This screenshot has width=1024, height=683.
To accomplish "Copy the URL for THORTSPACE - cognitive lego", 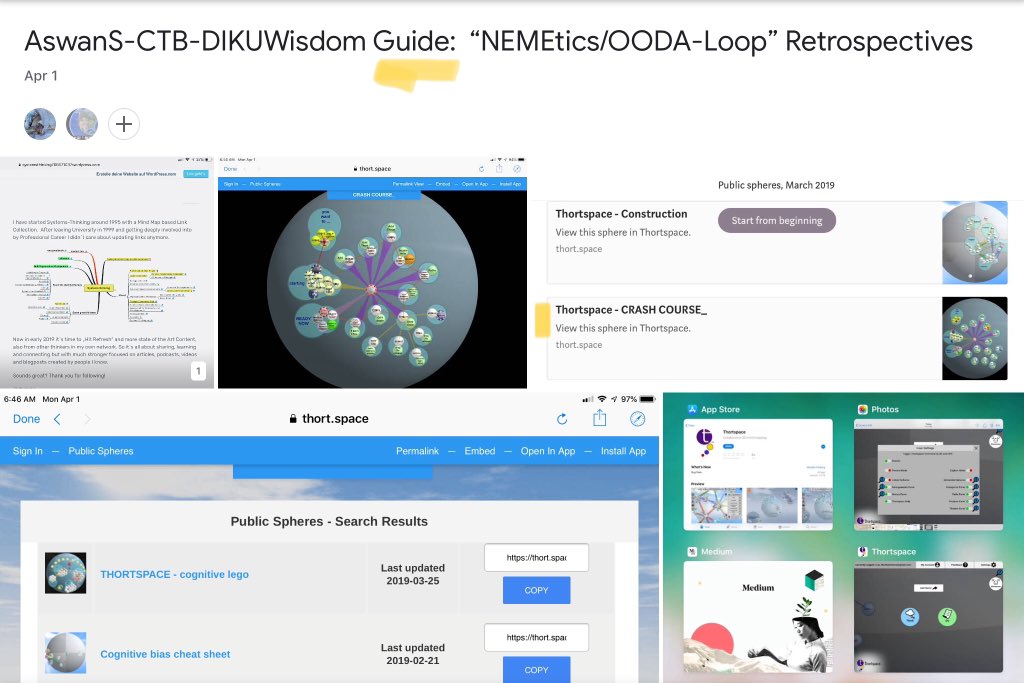I will 536,590.
